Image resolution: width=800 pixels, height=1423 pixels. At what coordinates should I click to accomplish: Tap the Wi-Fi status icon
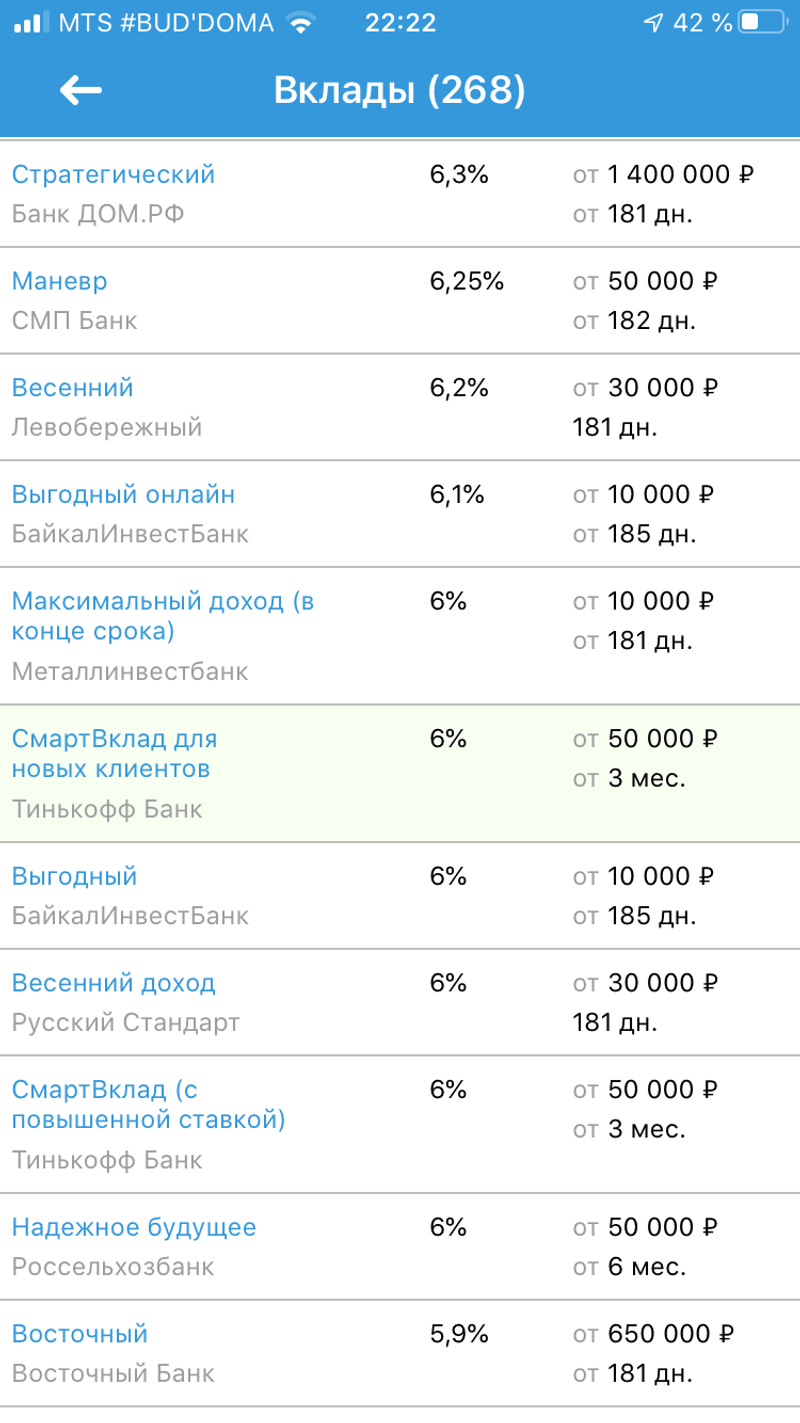coord(298,23)
